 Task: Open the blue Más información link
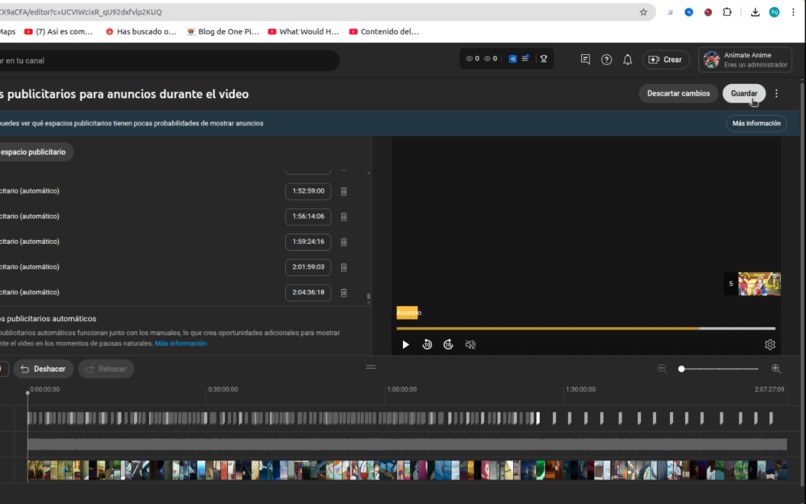point(180,344)
